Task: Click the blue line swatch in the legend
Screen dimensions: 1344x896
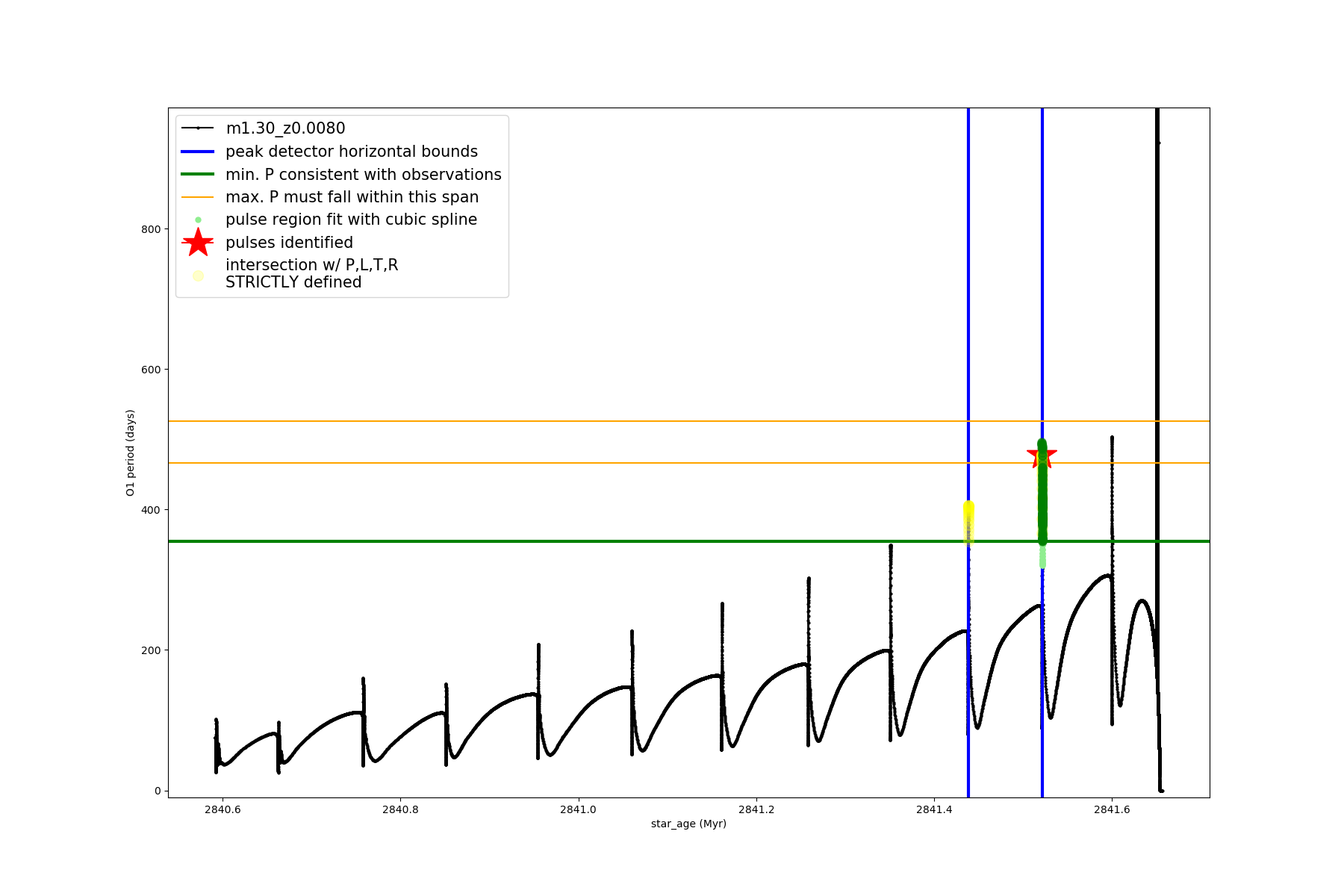Action: 198,152
